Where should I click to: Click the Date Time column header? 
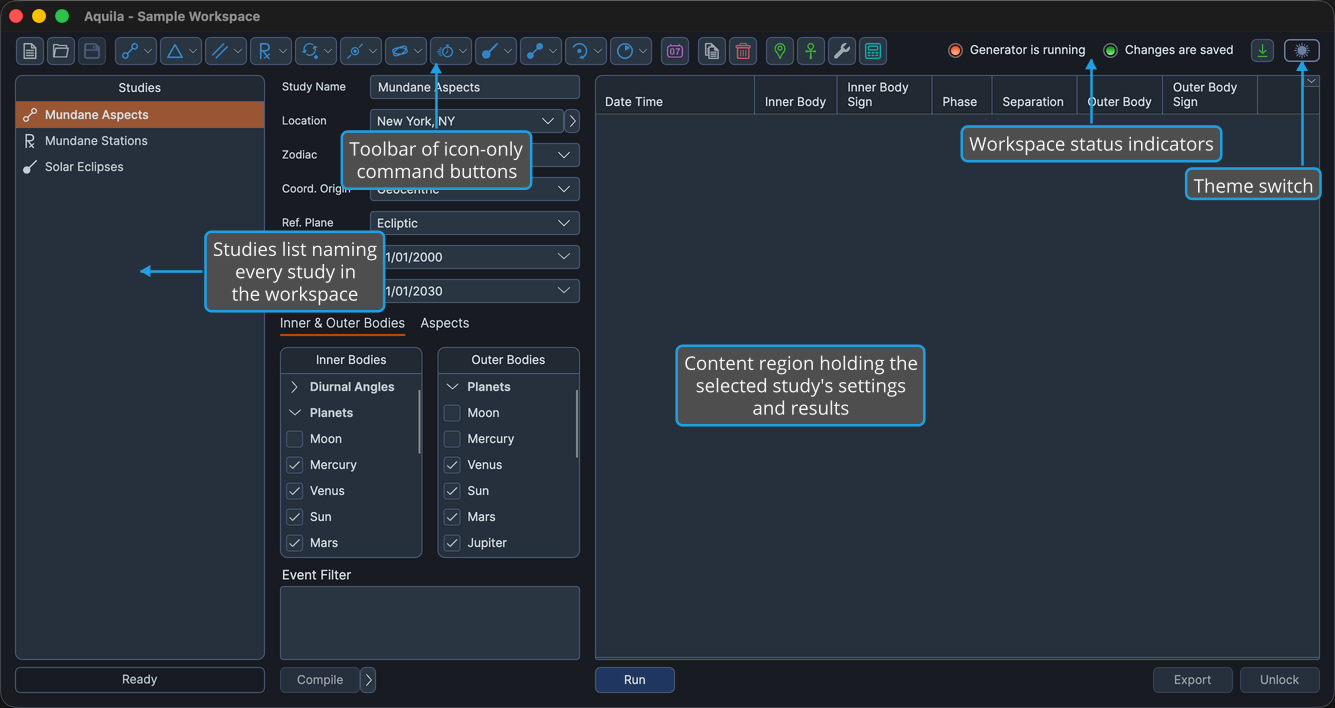point(675,95)
